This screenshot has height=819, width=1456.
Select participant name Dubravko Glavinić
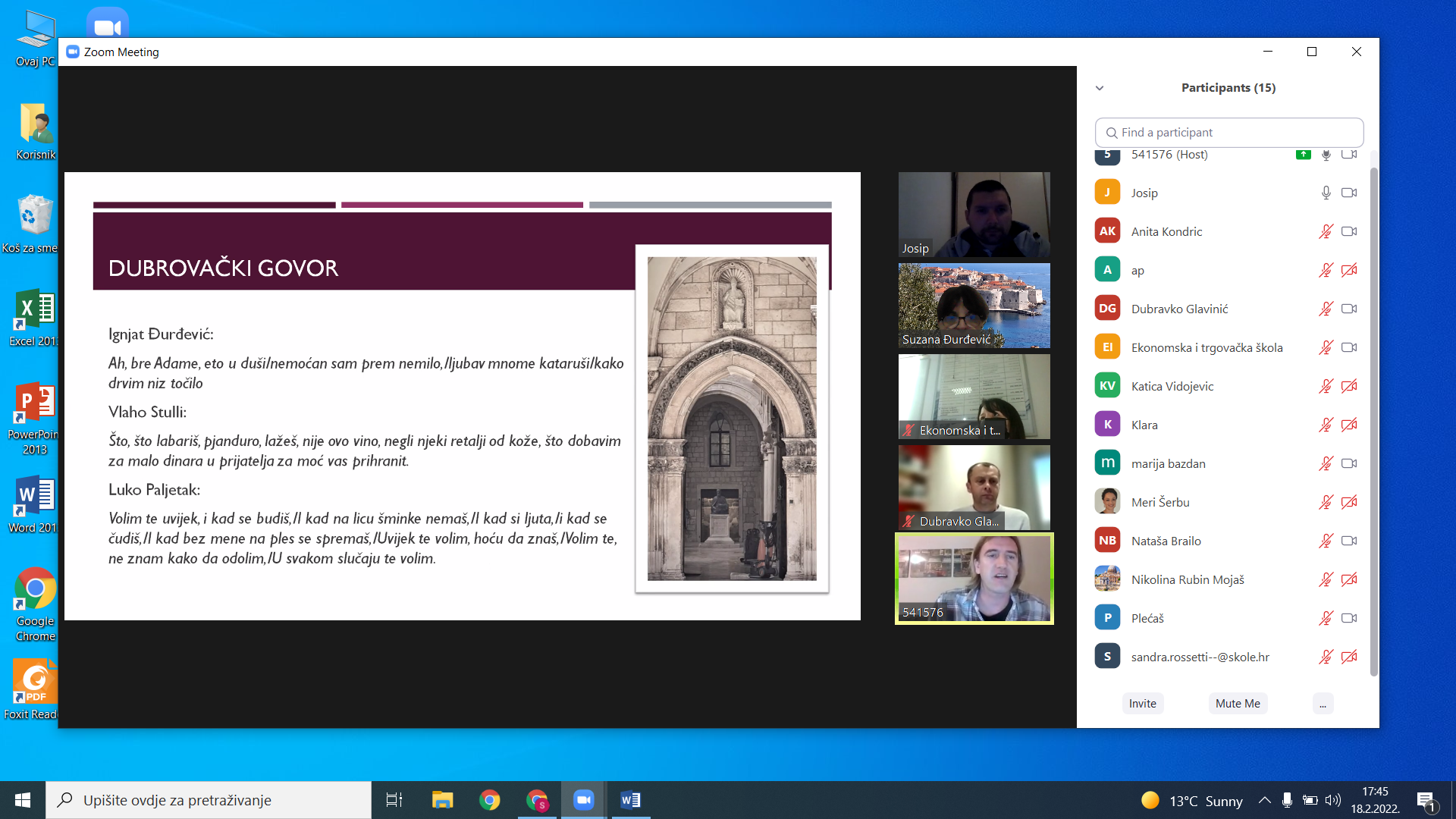1179,309
